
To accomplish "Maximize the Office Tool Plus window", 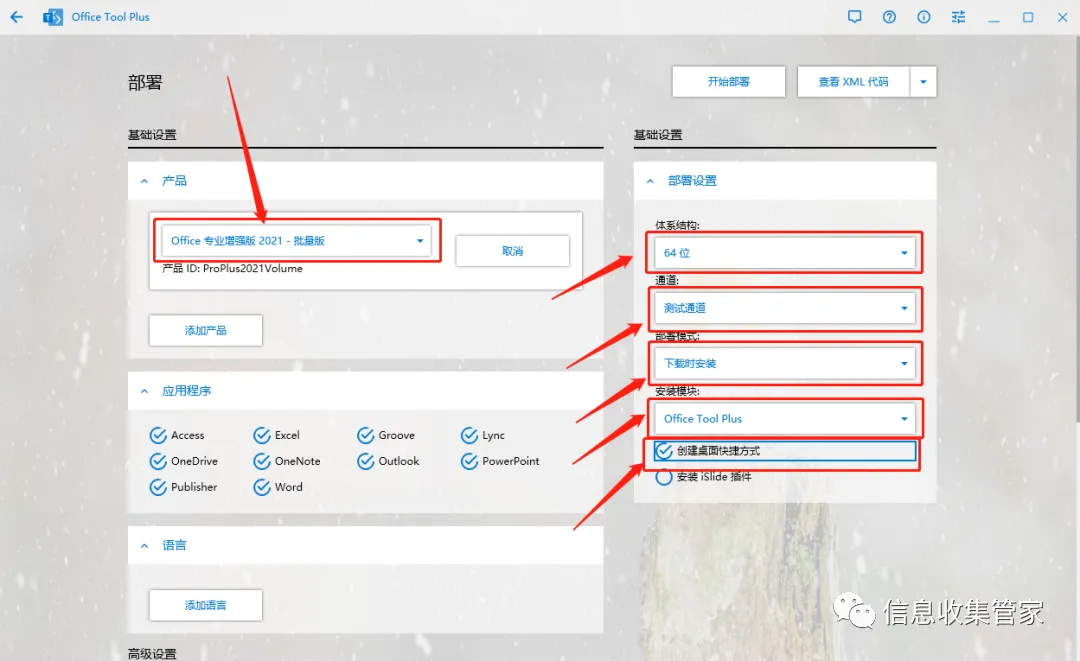I will click(x=1028, y=17).
